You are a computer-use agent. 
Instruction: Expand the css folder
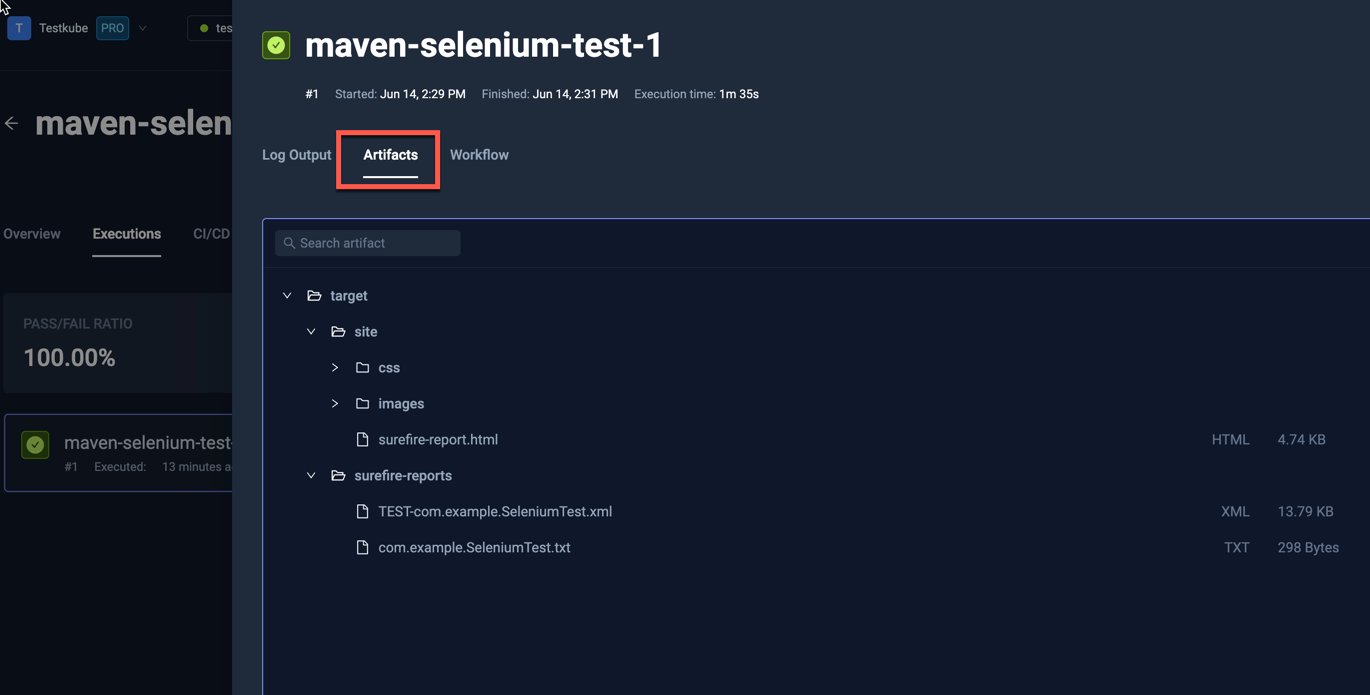tap(335, 367)
